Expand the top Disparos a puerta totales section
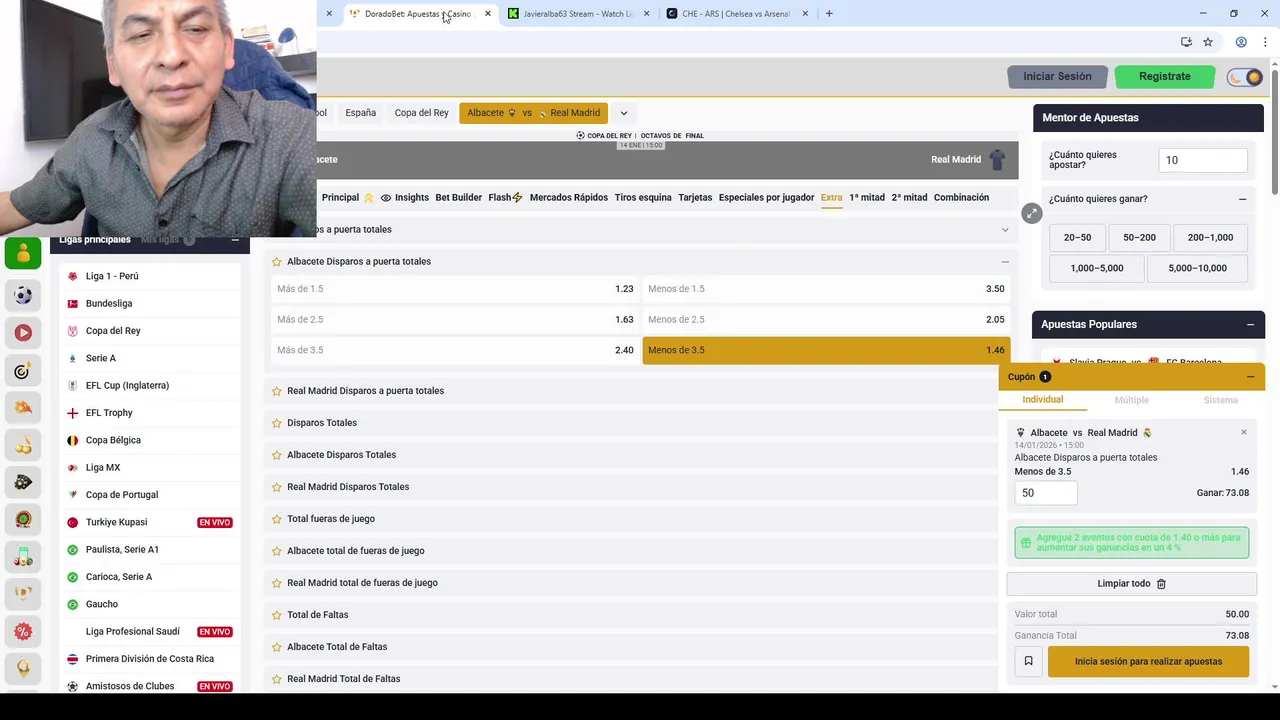1280x720 pixels. 1005,230
